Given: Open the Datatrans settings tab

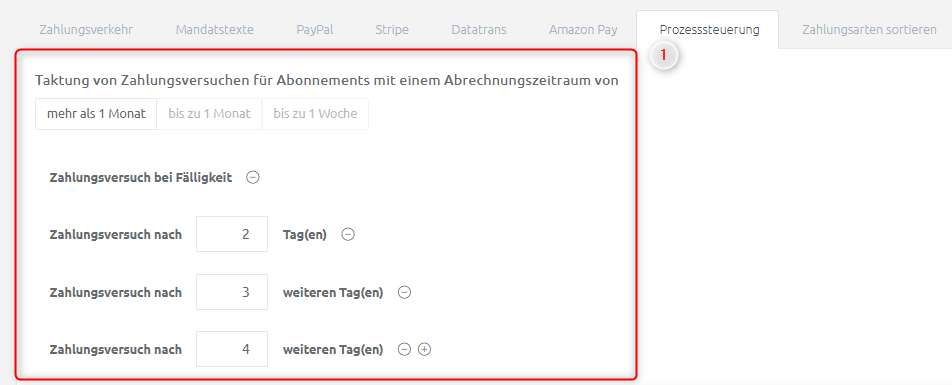Looking at the screenshot, I should coord(478,29).
